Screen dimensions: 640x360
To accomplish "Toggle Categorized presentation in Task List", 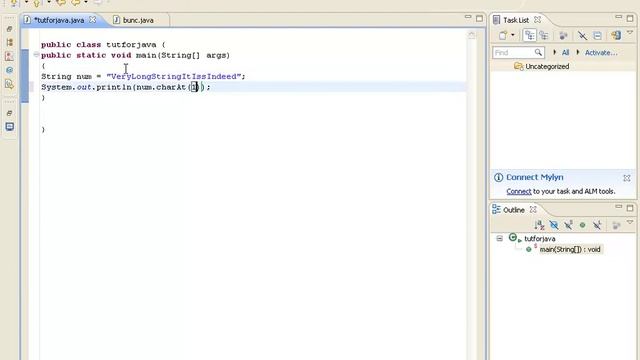I will point(529,36).
